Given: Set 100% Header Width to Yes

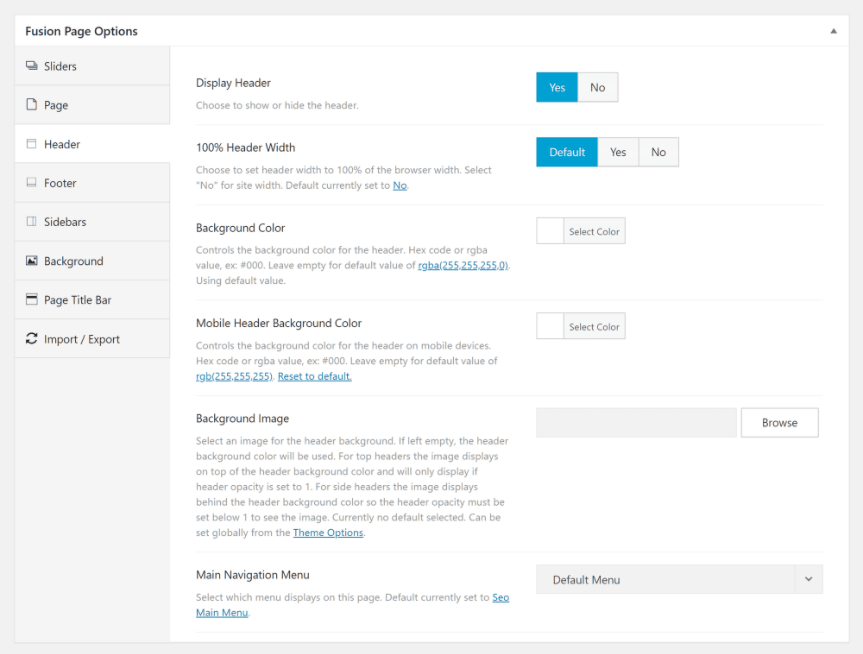Looking at the screenshot, I should (x=618, y=152).
